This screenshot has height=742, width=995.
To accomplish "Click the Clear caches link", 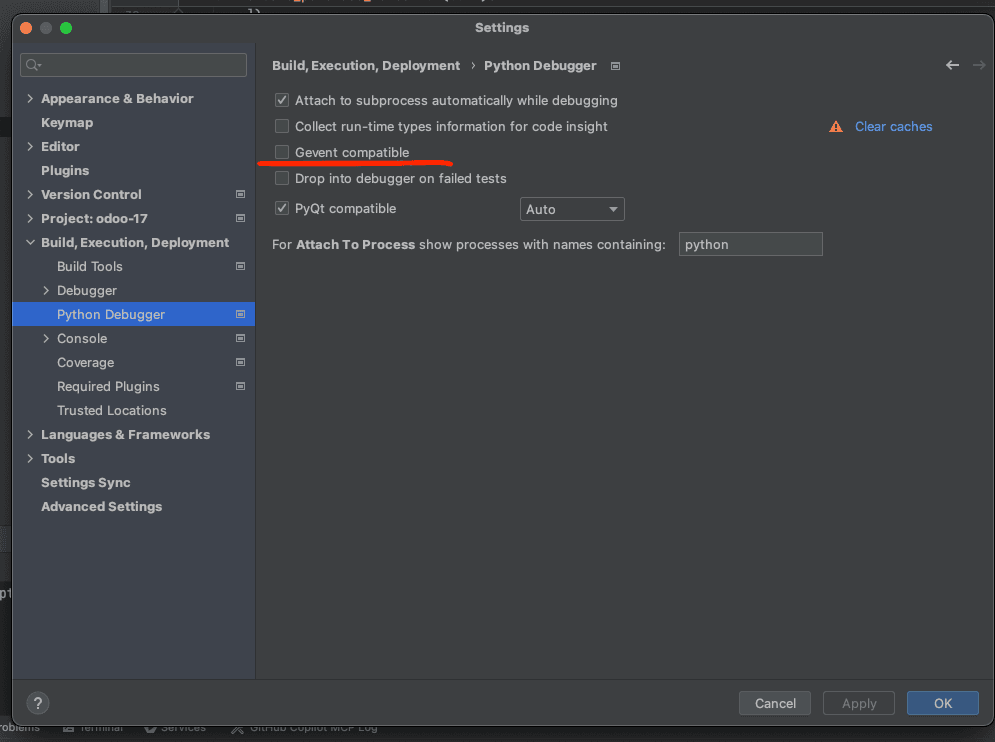I will [893, 127].
